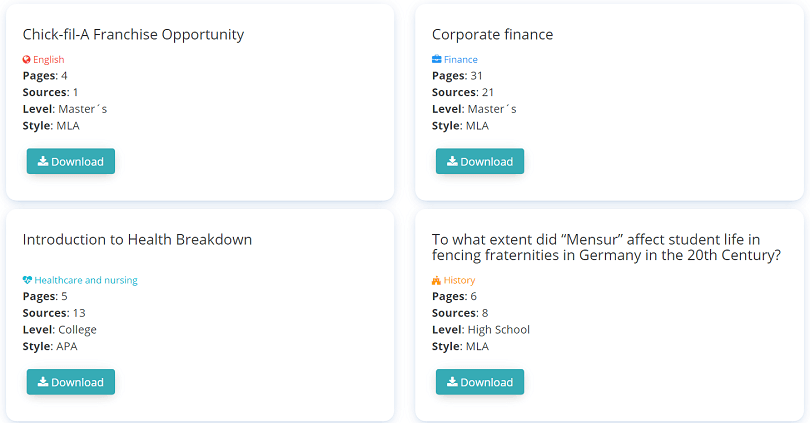Viewport: 810px width, 423px height.
Task: Click download arrow icon in Corporate finance card
Action: tap(452, 161)
